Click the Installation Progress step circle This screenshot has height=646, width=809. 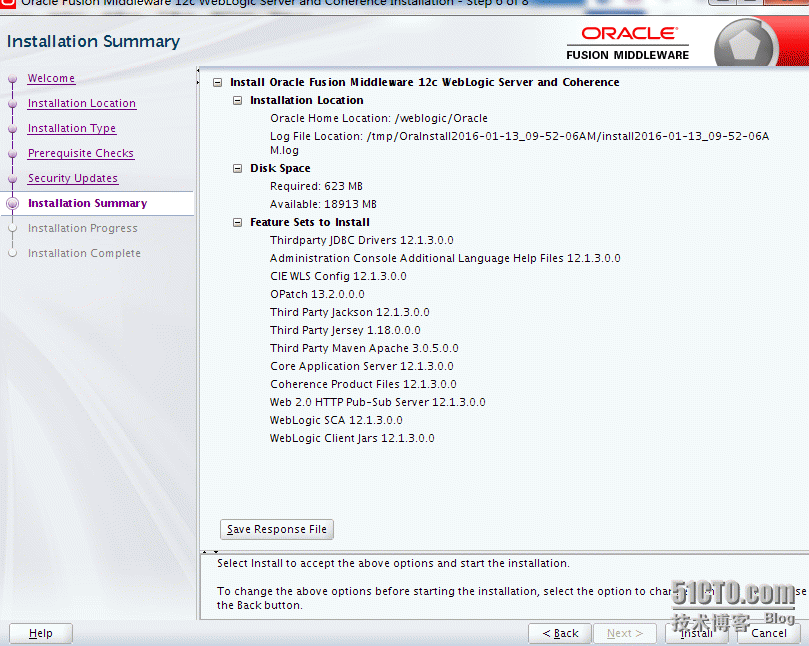coord(13,229)
